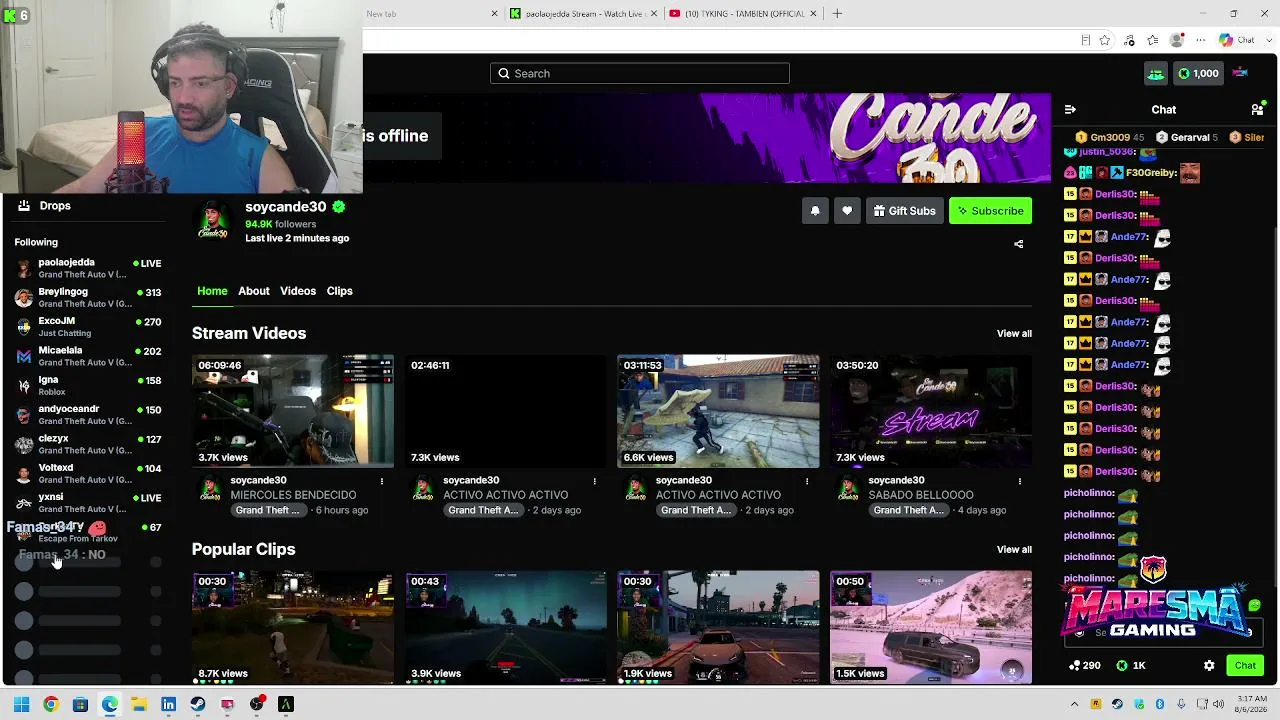The height and width of the screenshot is (720, 1280).
Task: Click the green Chat send button
Action: click(1245, 666)
